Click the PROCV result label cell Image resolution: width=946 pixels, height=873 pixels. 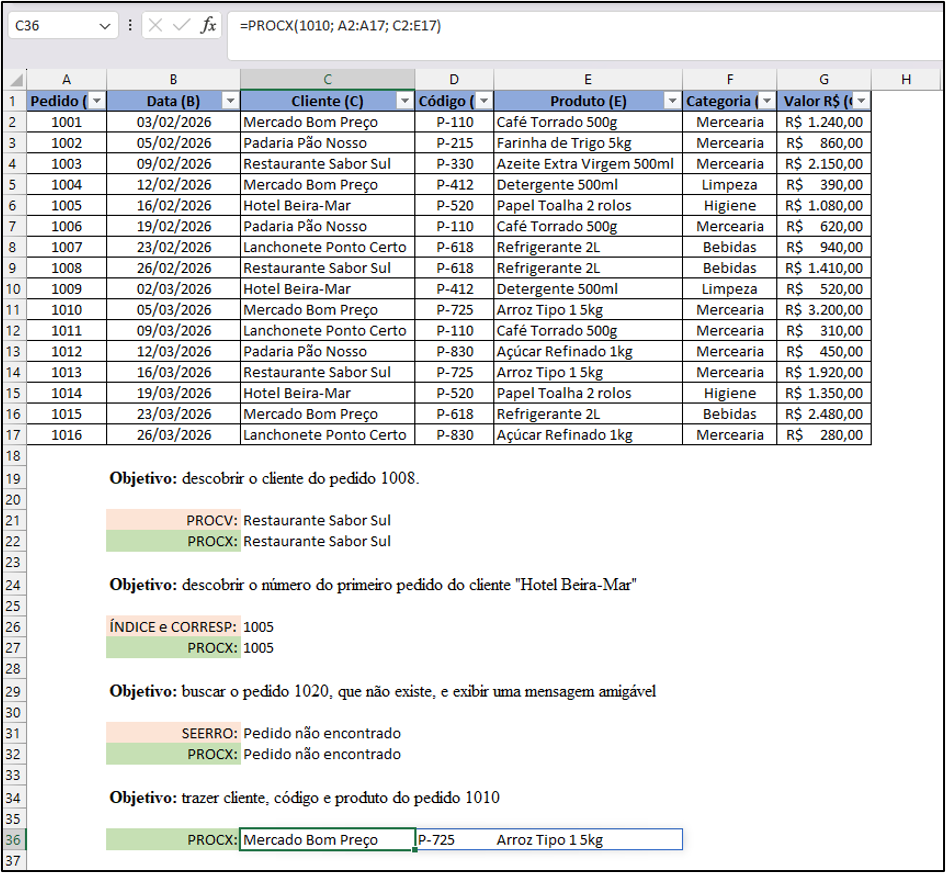click(173, 520)
